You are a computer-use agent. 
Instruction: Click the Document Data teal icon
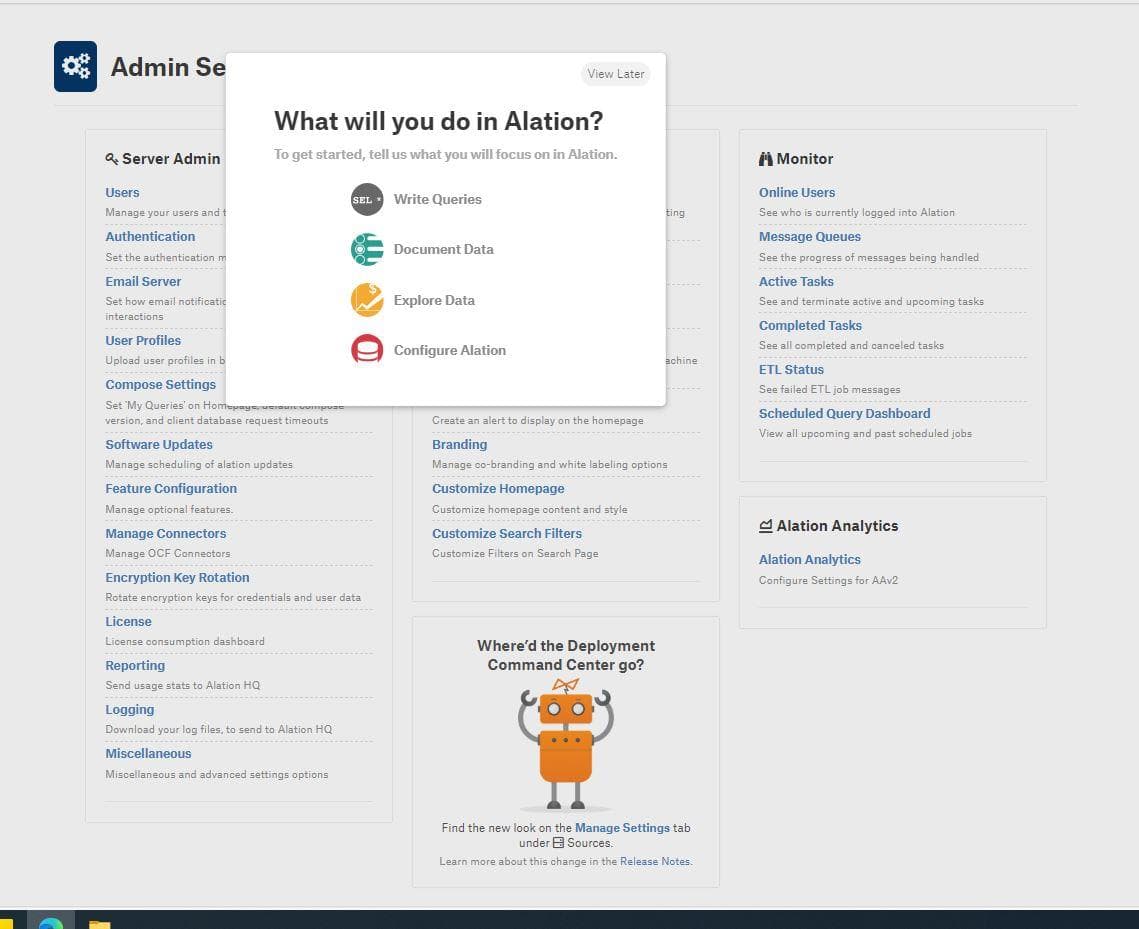(367, 249)
